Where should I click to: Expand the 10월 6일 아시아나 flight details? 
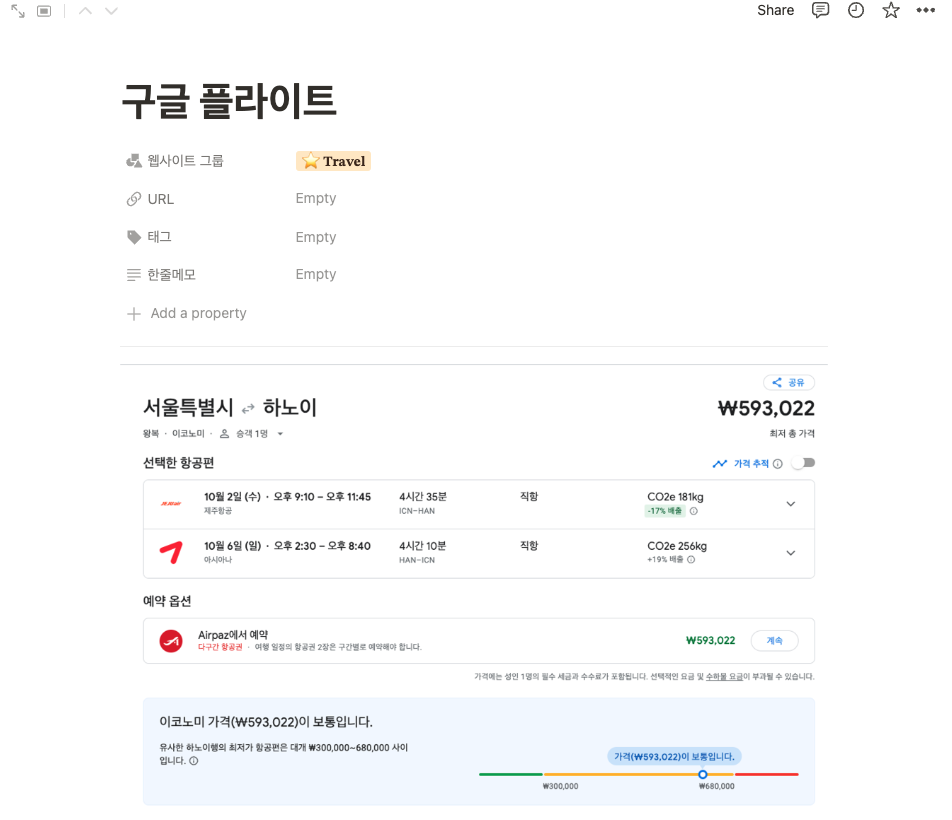[790, 553]
